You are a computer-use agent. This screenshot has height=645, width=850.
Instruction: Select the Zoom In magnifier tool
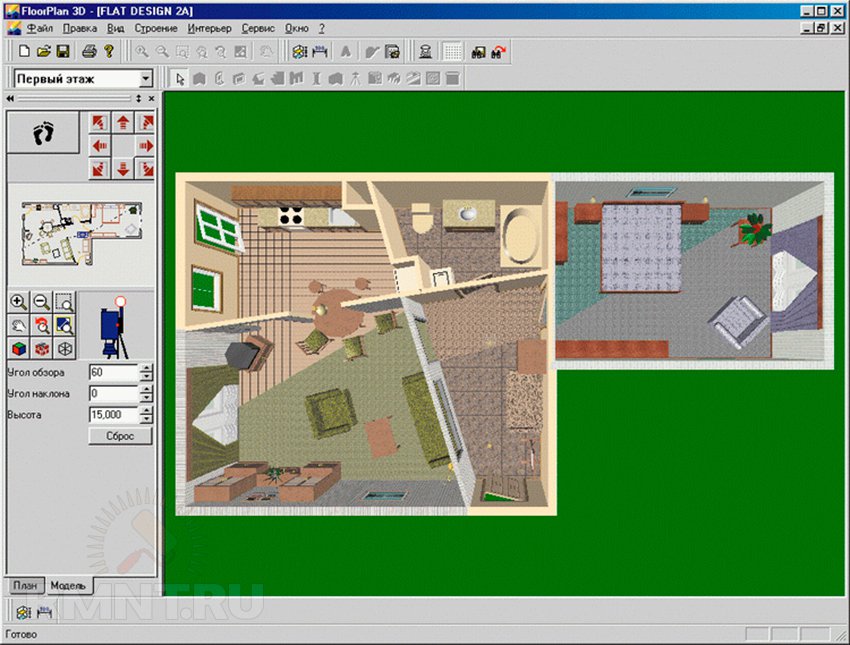point(19,302)
